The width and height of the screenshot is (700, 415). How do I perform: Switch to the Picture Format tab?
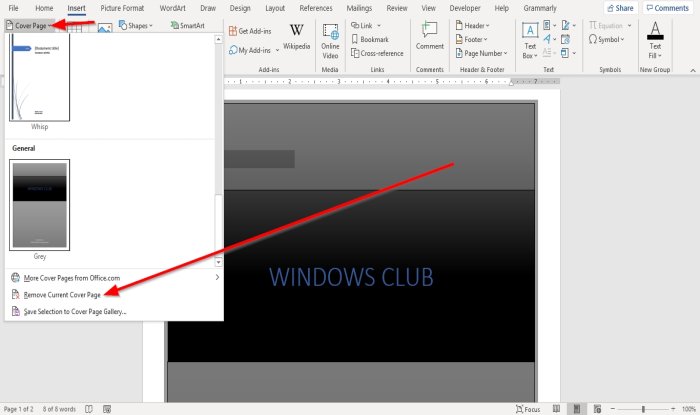pyautogui.click(x=122, y=8)
